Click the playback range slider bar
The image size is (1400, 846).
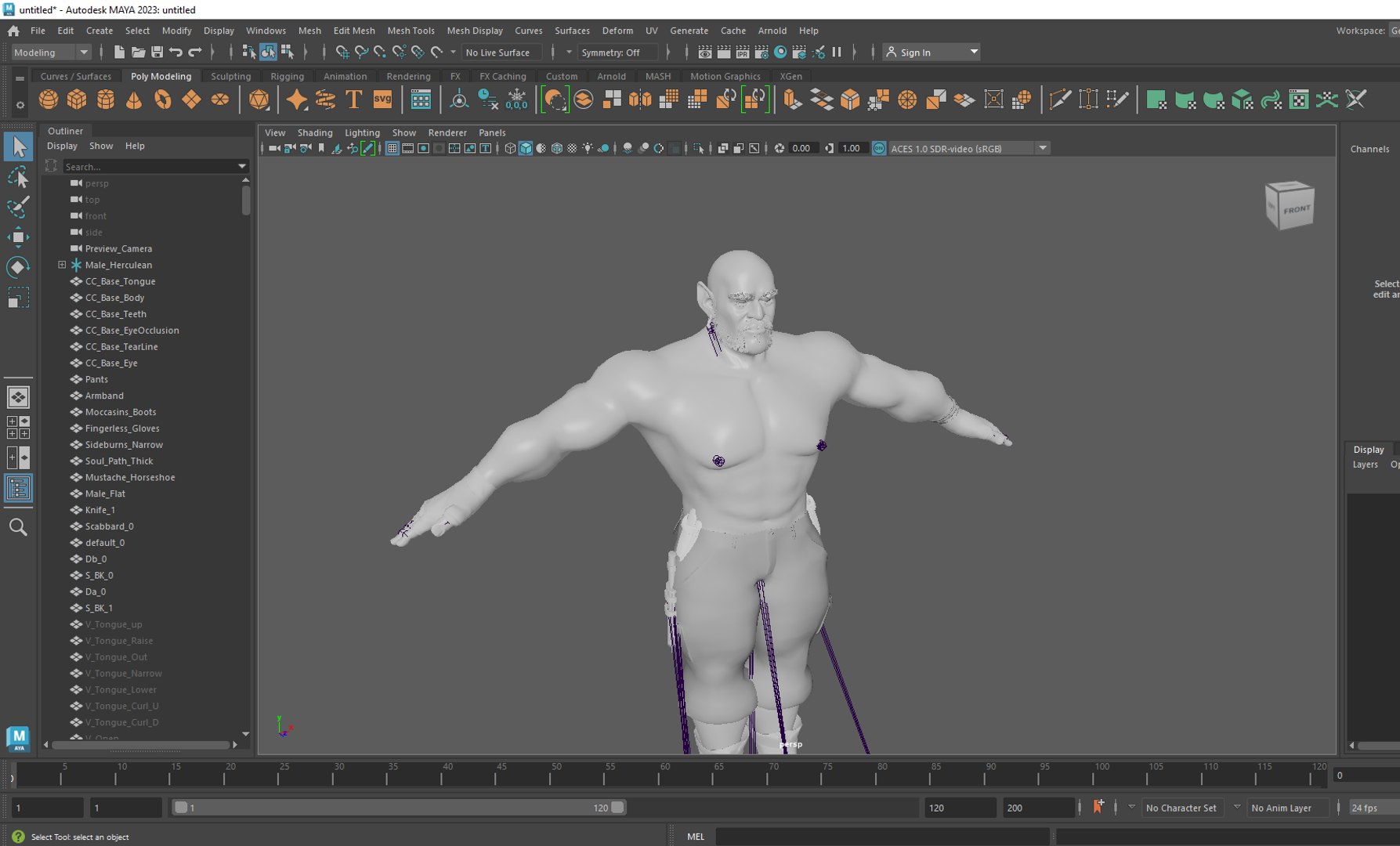point(399,808)
